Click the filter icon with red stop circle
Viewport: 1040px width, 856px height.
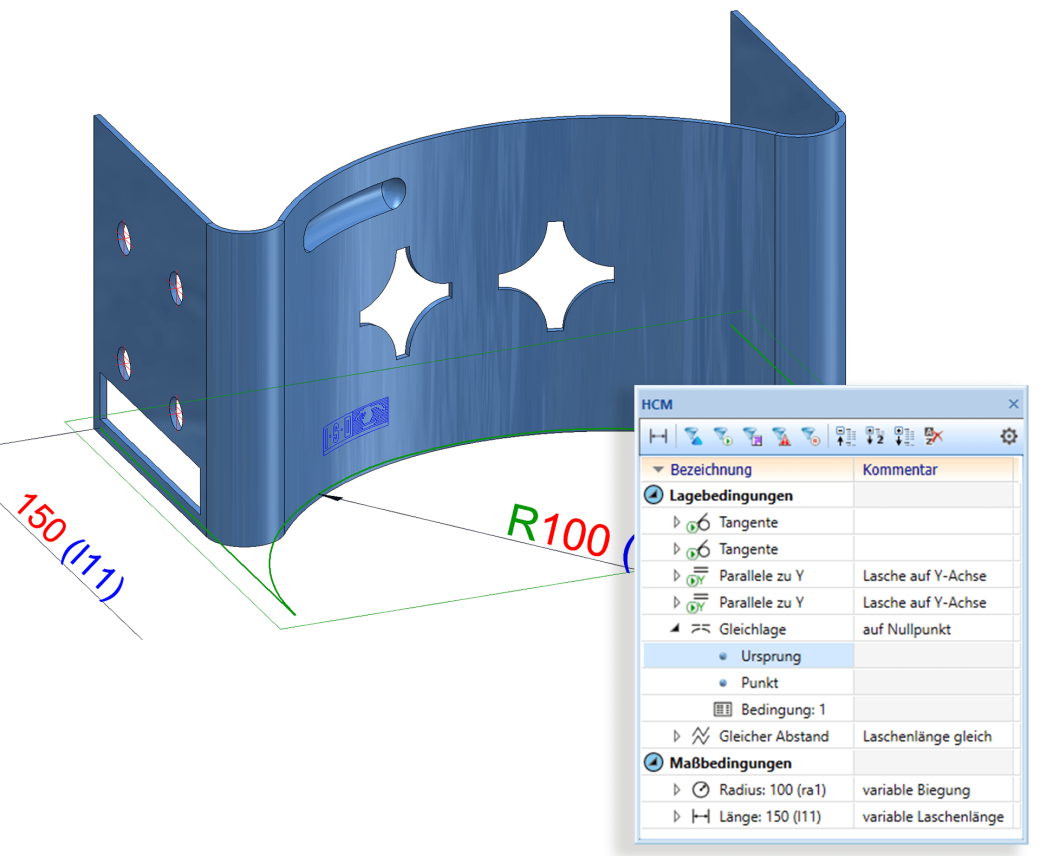pos(811,436)
